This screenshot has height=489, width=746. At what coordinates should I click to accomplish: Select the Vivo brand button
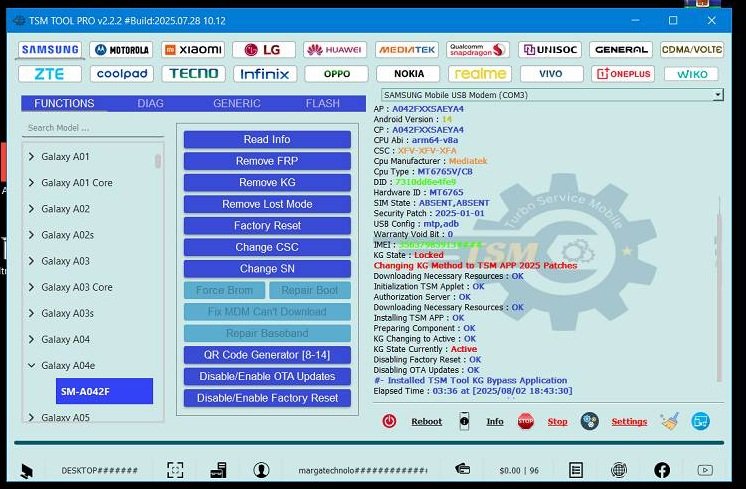coord(551,74)
